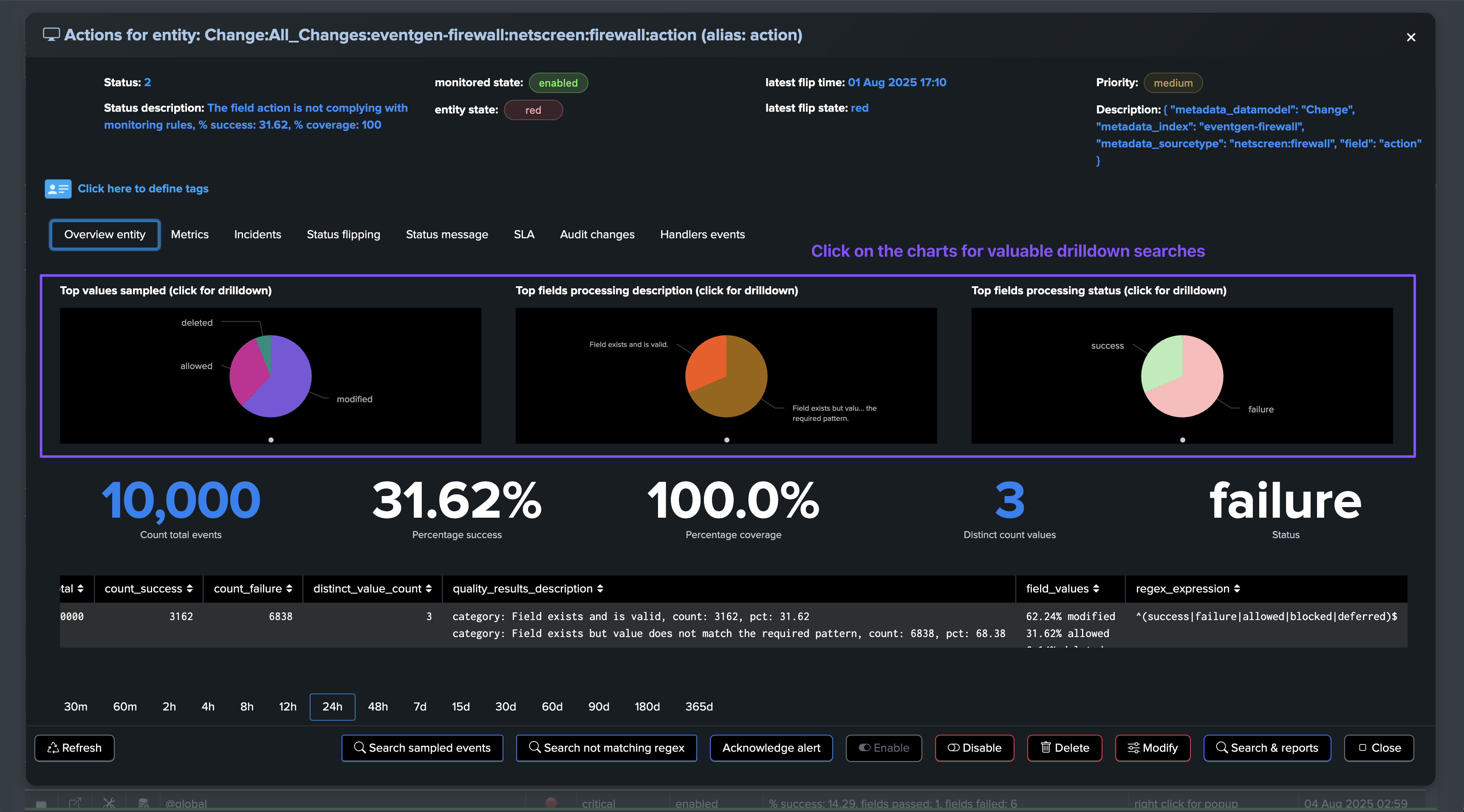Click the link to define tags
This screenshot has height=812, width=1464.
click(x=143, y=189)
